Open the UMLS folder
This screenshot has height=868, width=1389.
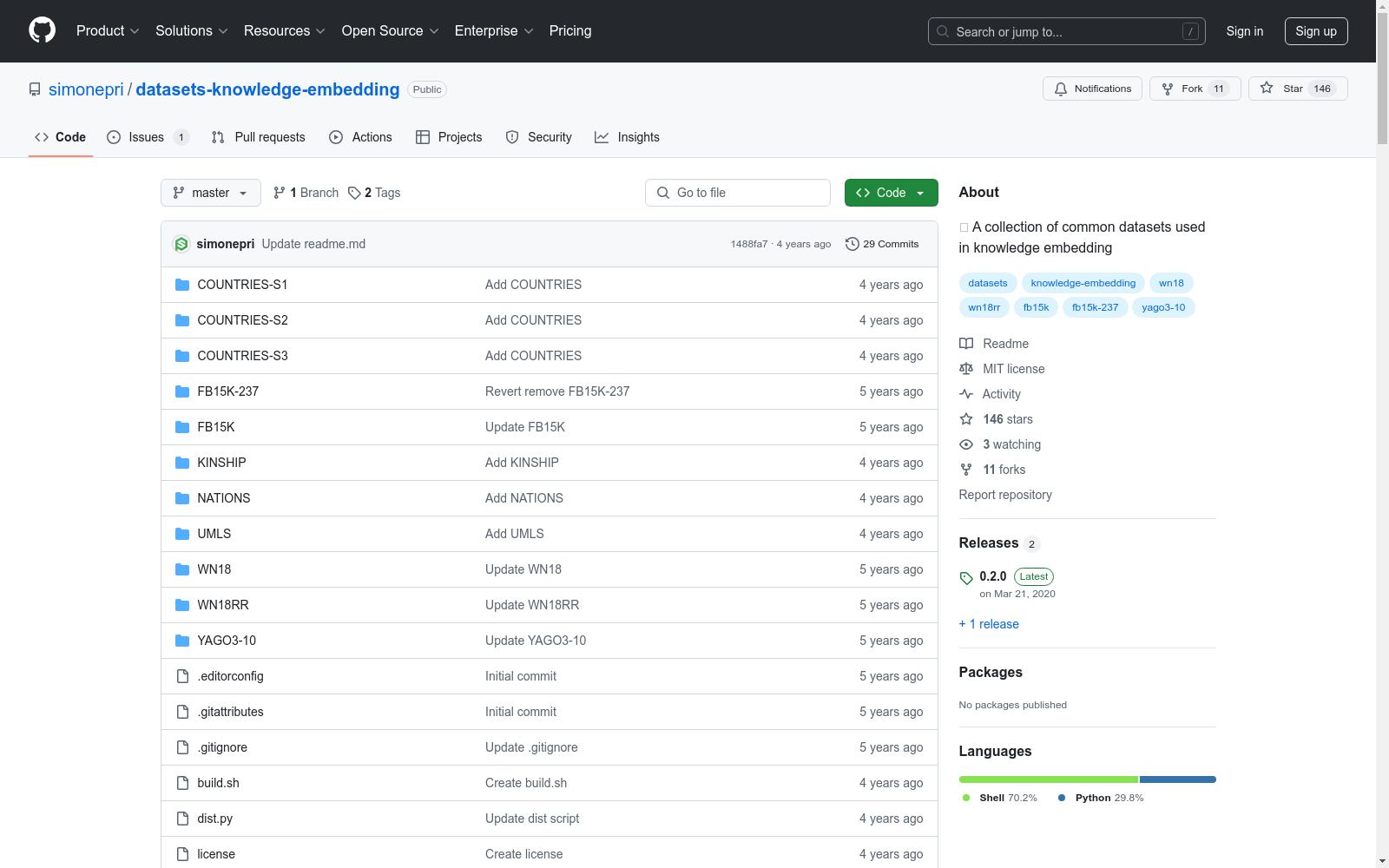point(214,534)
